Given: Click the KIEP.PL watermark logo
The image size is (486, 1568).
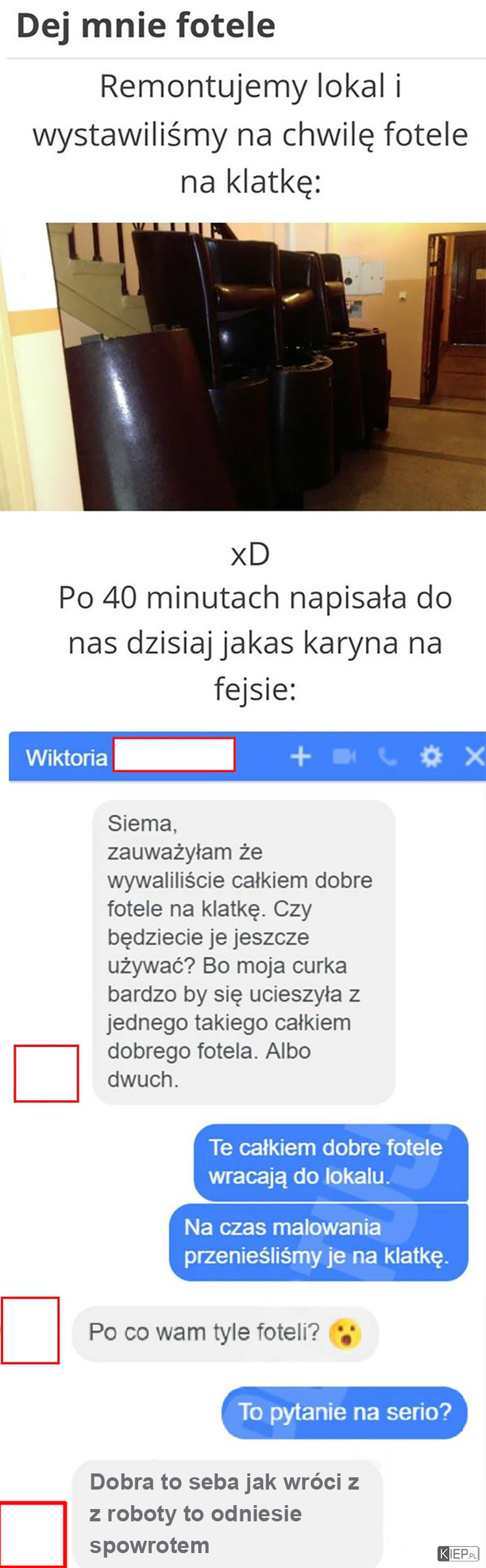Looking at the screenshot, I should tap(458, 1554).
